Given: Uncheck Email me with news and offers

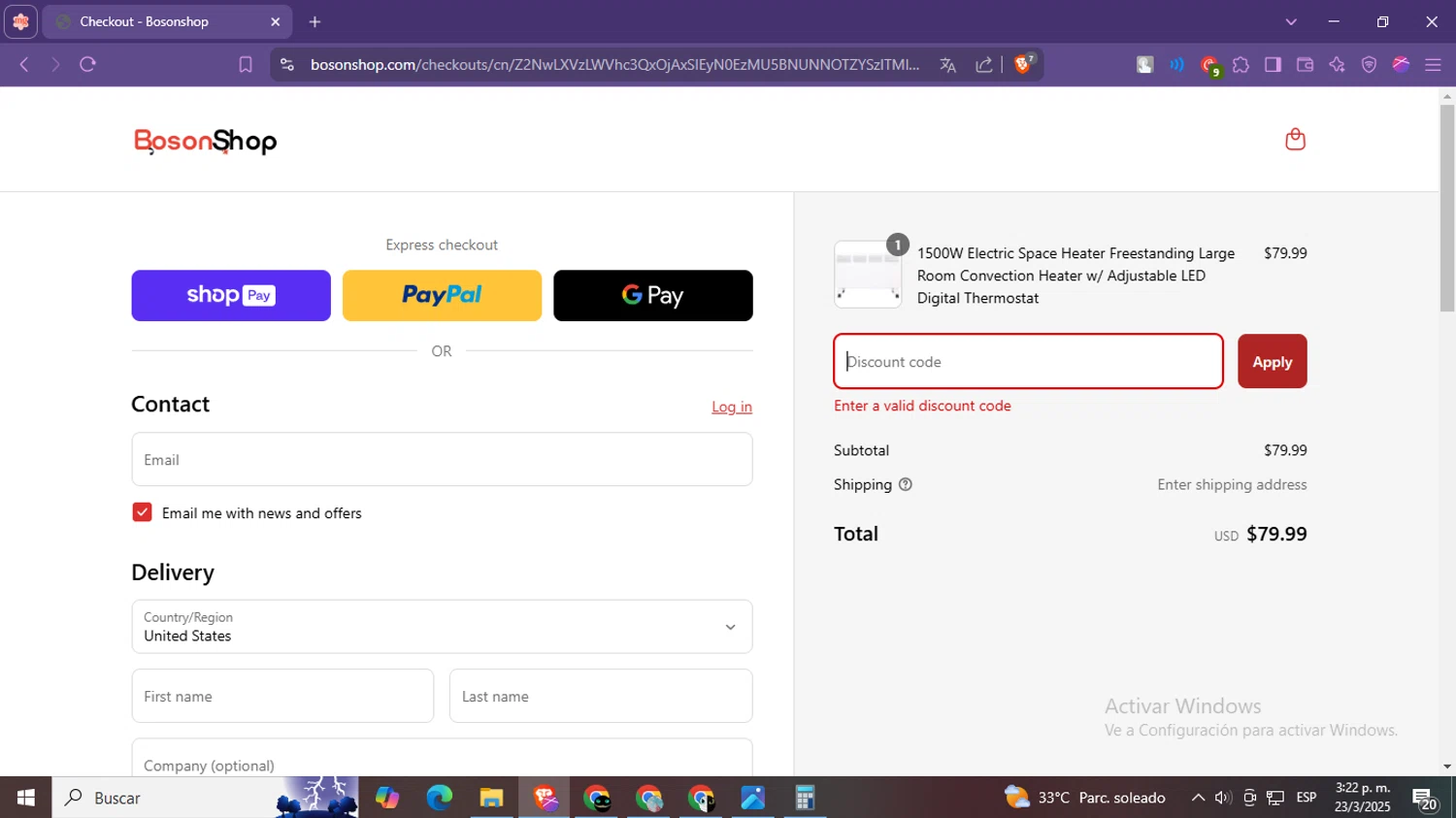Looking at the screenshot, I should 142,512.
